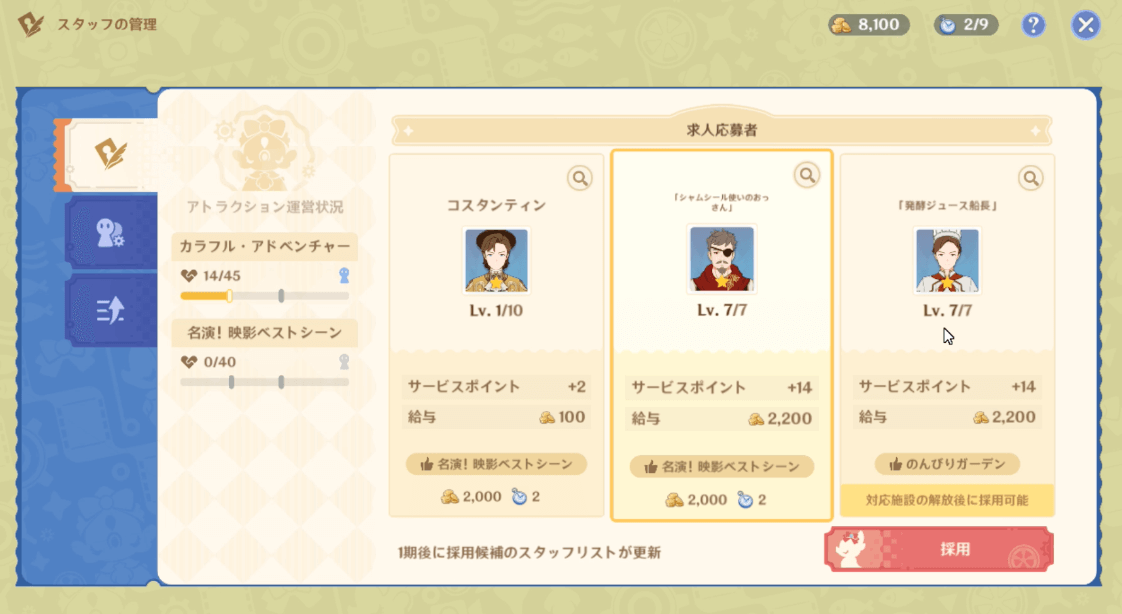Image resolution: width=1122 pixels, height=614 pixels.
Task: Select the eyepatch man portrait
Action: pyautogui.click(x=721, y=258)
